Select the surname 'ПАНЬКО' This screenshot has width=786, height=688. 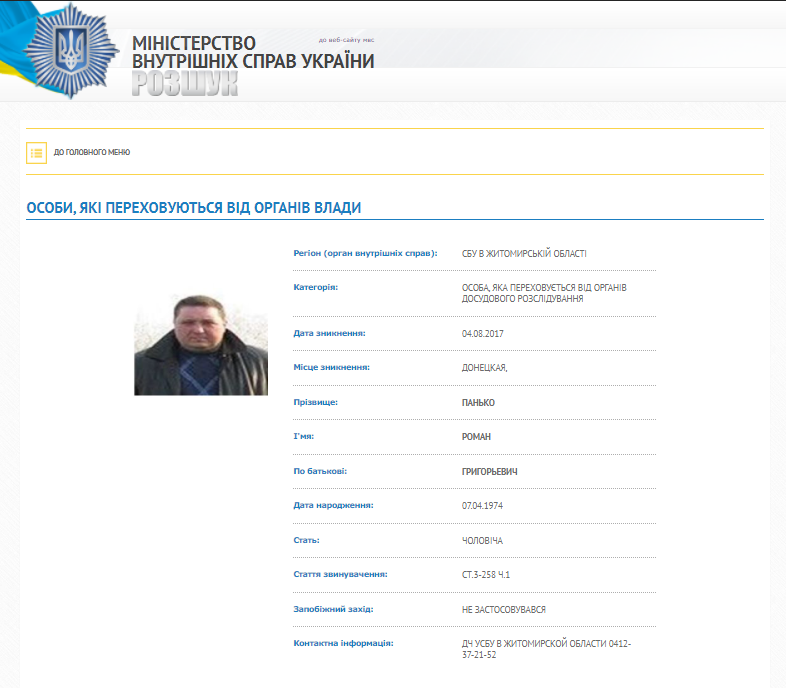478,403
